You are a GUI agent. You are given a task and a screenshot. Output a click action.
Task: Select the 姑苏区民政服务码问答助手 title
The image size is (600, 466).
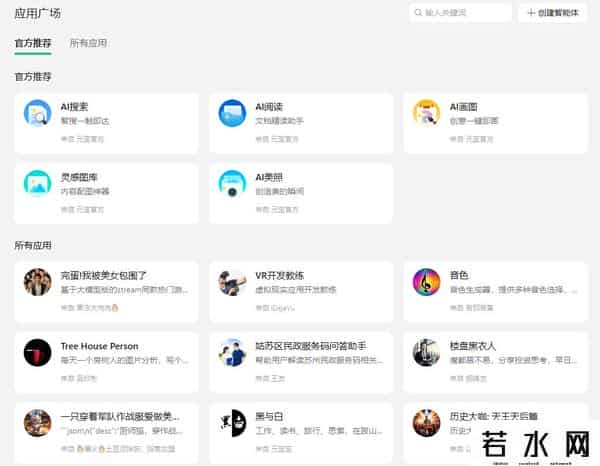(x=311, y=346)
